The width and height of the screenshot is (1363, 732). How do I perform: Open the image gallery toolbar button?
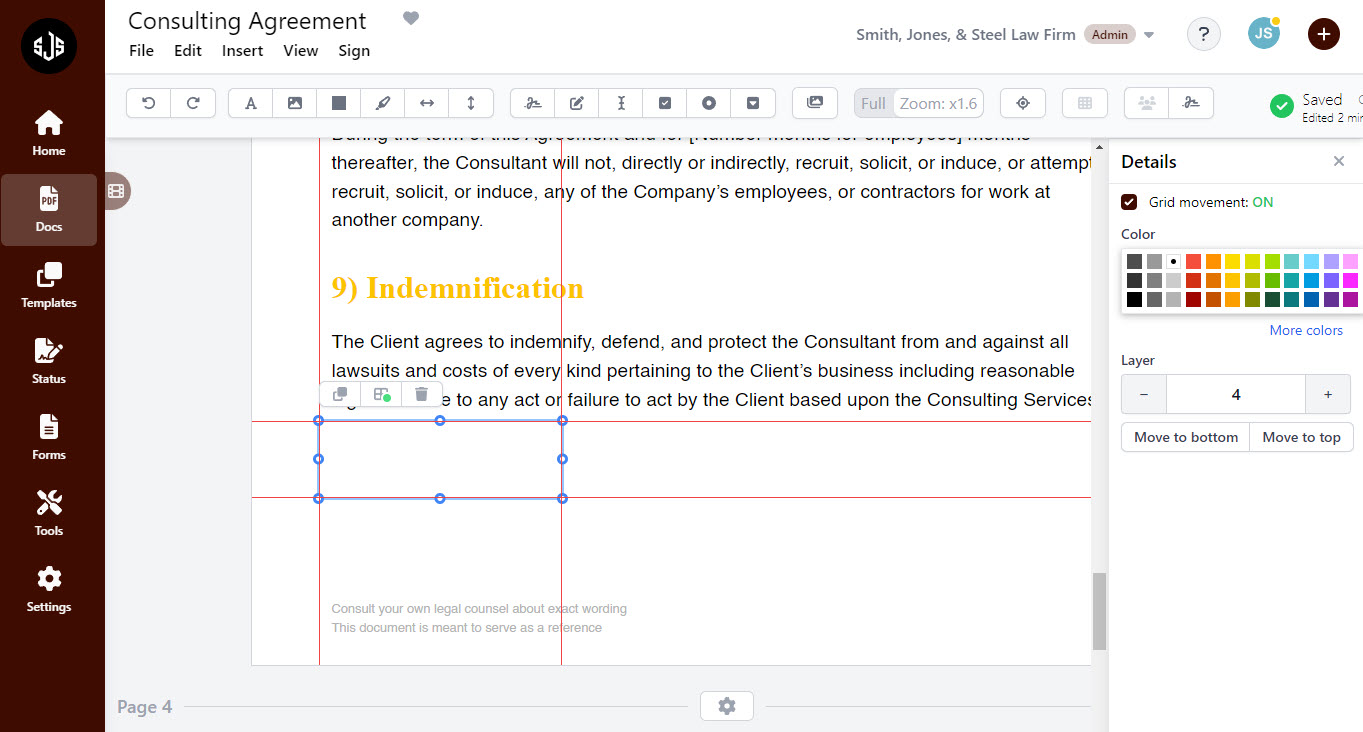pos(815,103)
